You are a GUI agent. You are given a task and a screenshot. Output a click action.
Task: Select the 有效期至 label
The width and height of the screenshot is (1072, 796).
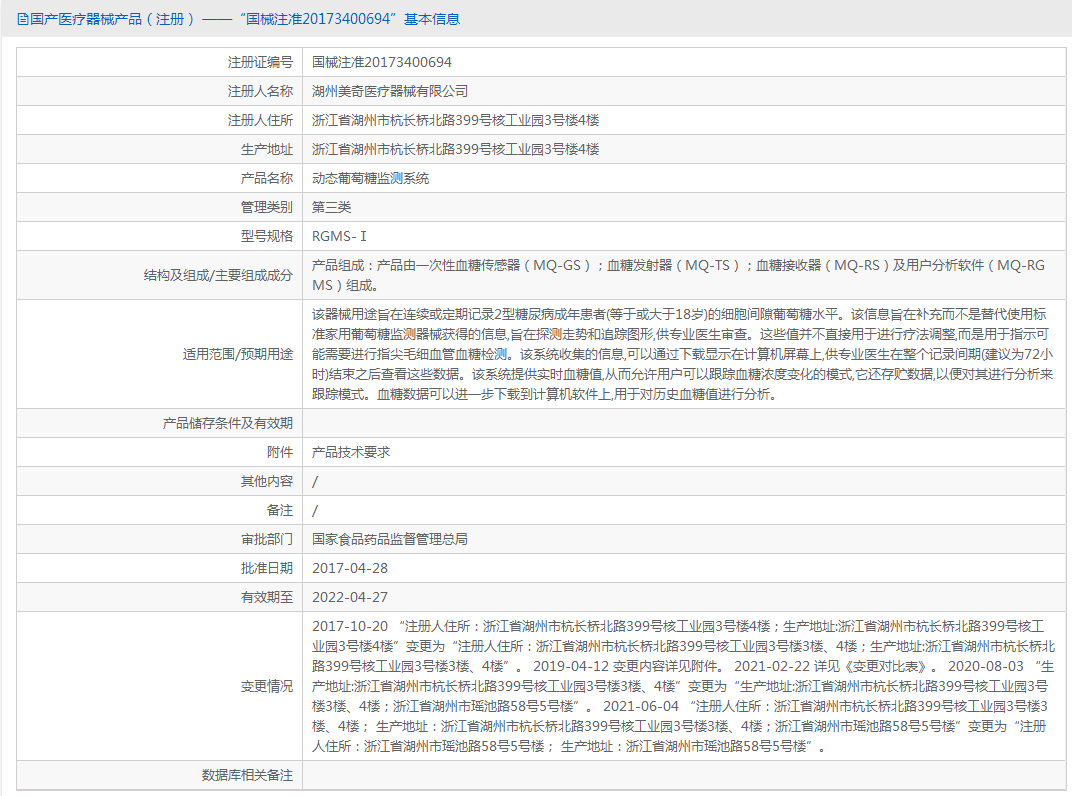click(x=267, y=597)
